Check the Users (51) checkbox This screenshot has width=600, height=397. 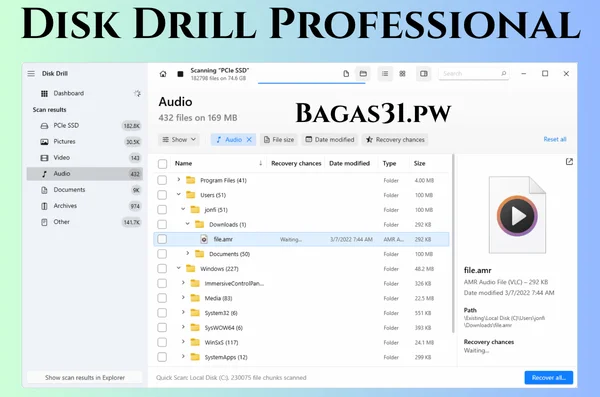point(162,195)
